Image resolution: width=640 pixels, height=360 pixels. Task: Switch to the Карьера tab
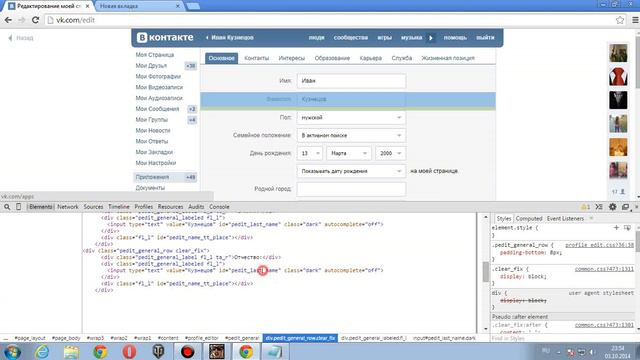pyautogui.click(x=371, y=58)
